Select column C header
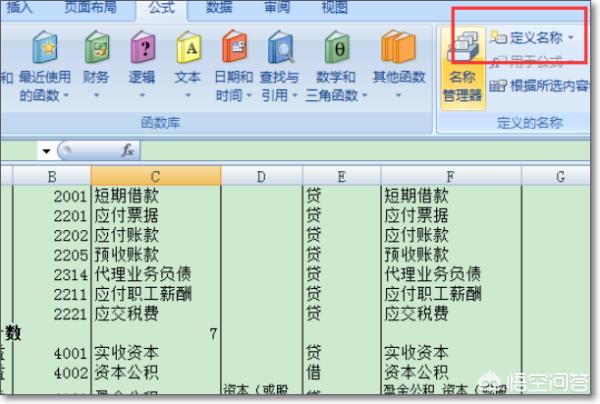The width and height of the screenshot is (600, 404). (156, 176)
